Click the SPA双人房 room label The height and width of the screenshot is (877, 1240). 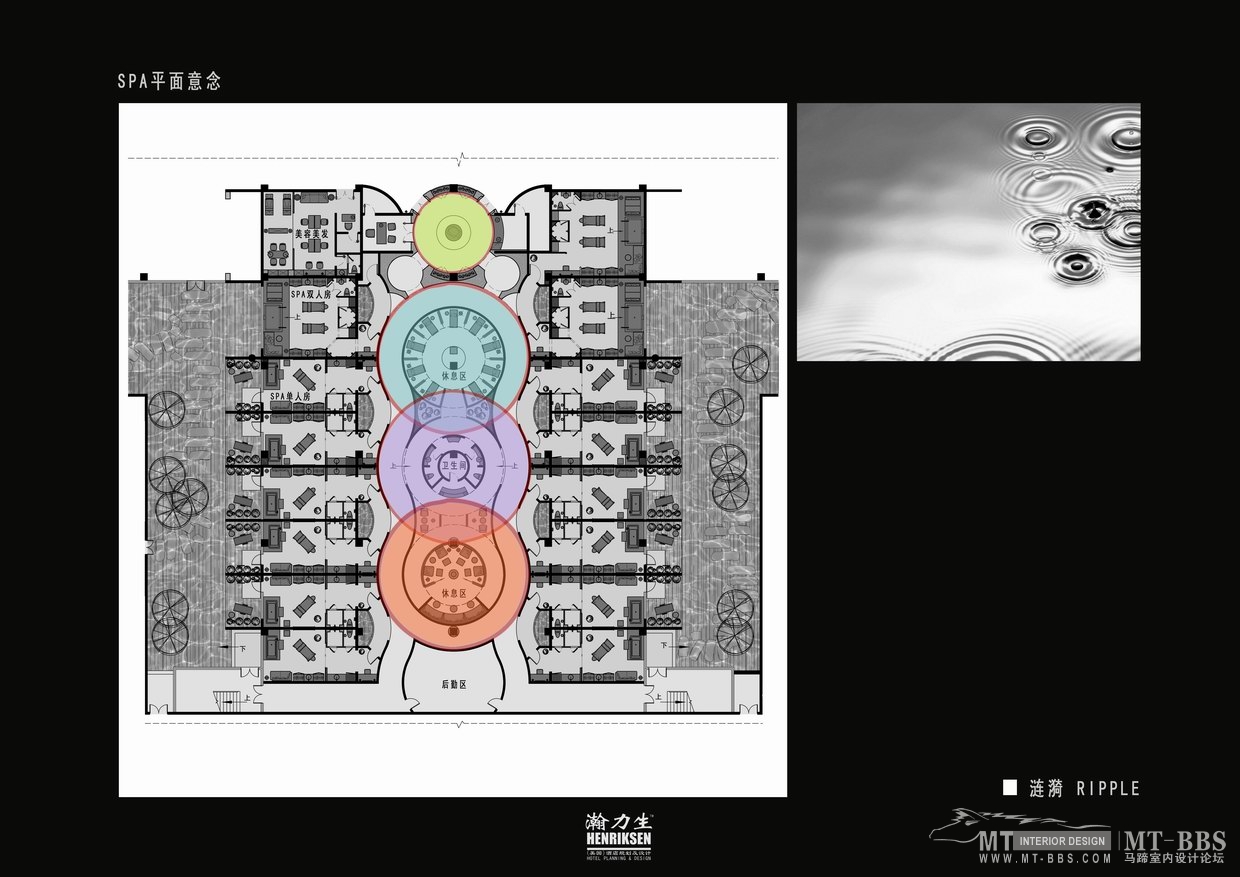point(310,295)
